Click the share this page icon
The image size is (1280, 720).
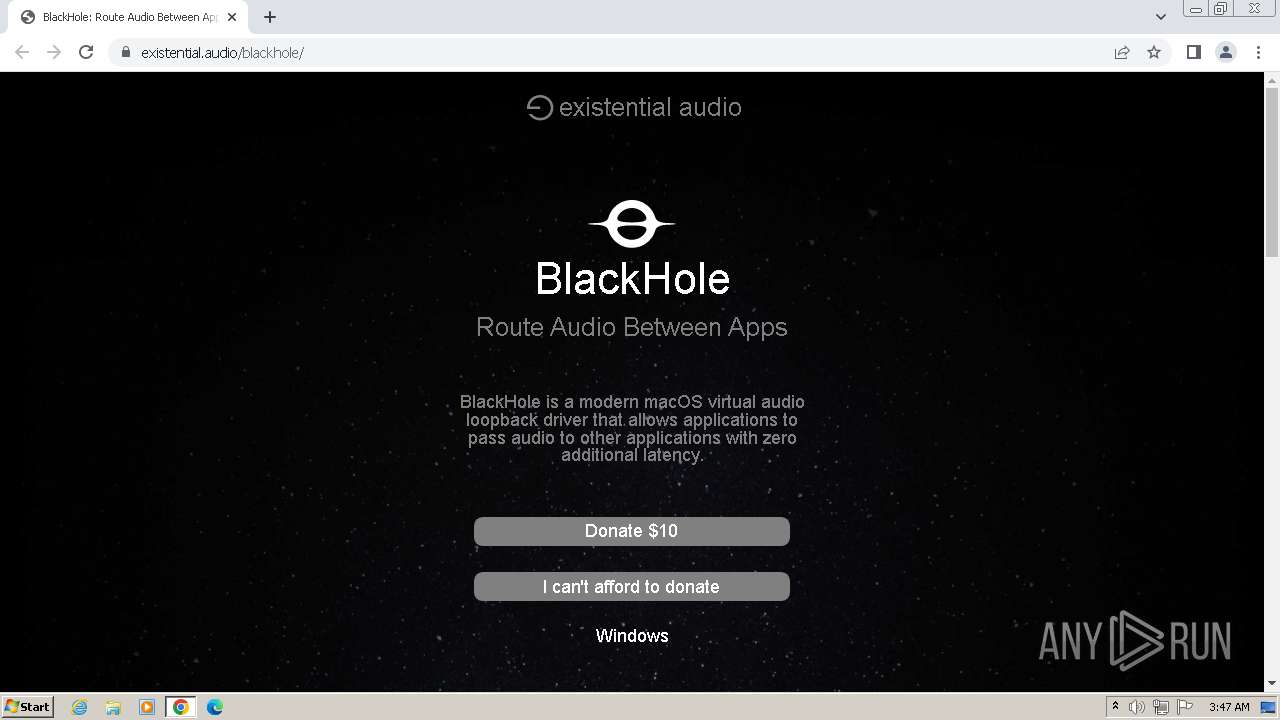1122,52
